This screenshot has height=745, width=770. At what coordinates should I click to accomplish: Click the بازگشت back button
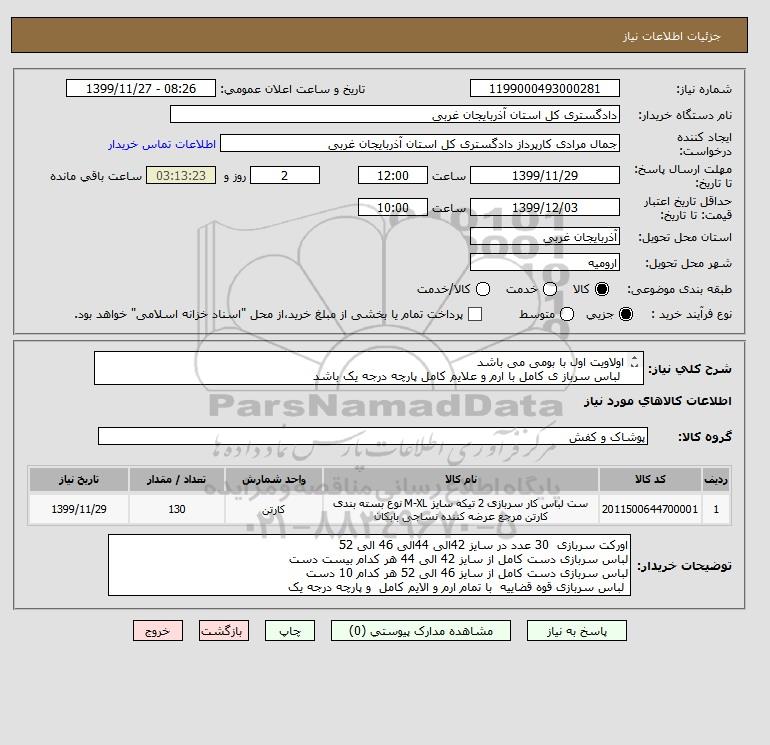(224, 631)
